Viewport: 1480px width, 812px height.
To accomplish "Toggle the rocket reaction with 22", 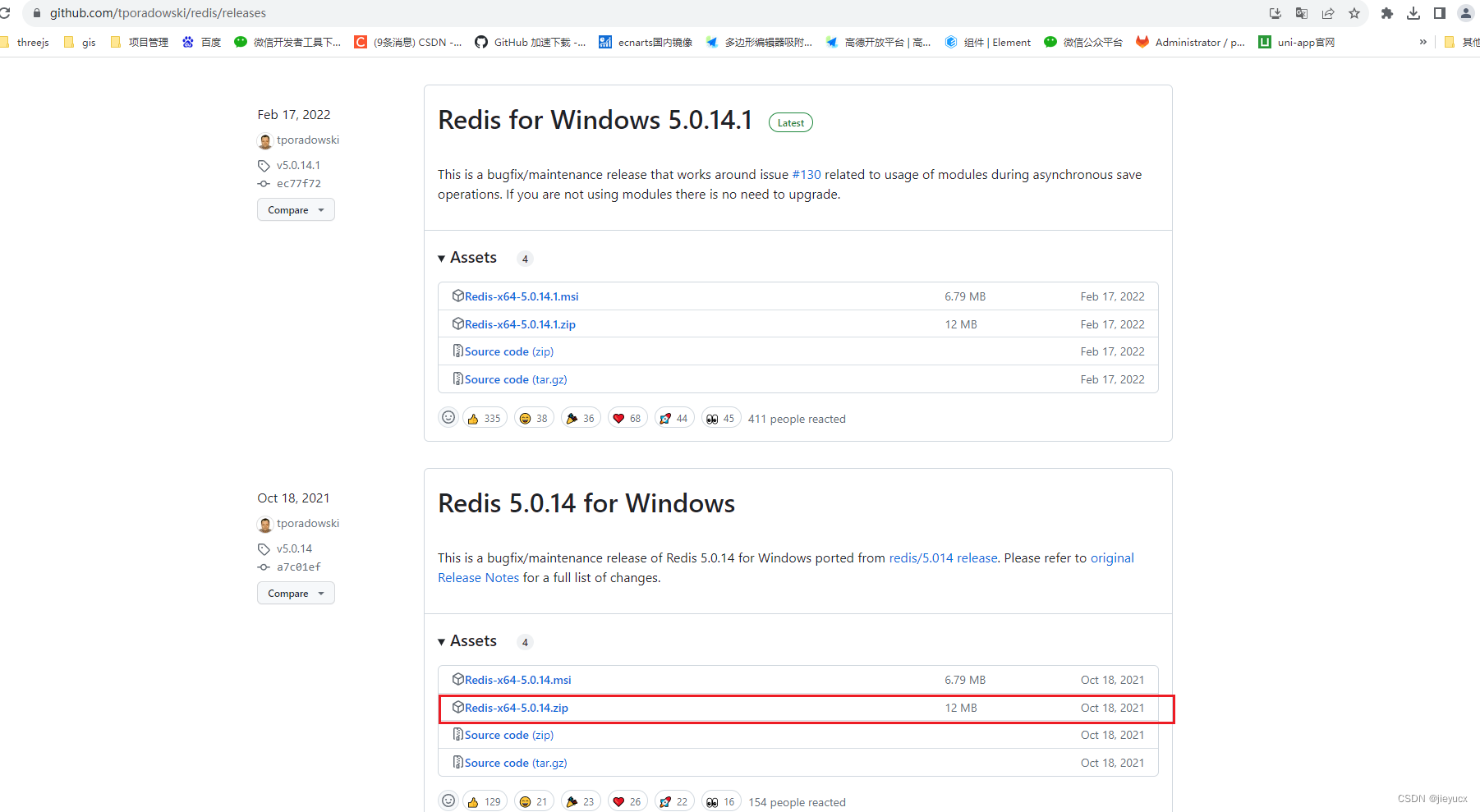I will tap(674, 801).
